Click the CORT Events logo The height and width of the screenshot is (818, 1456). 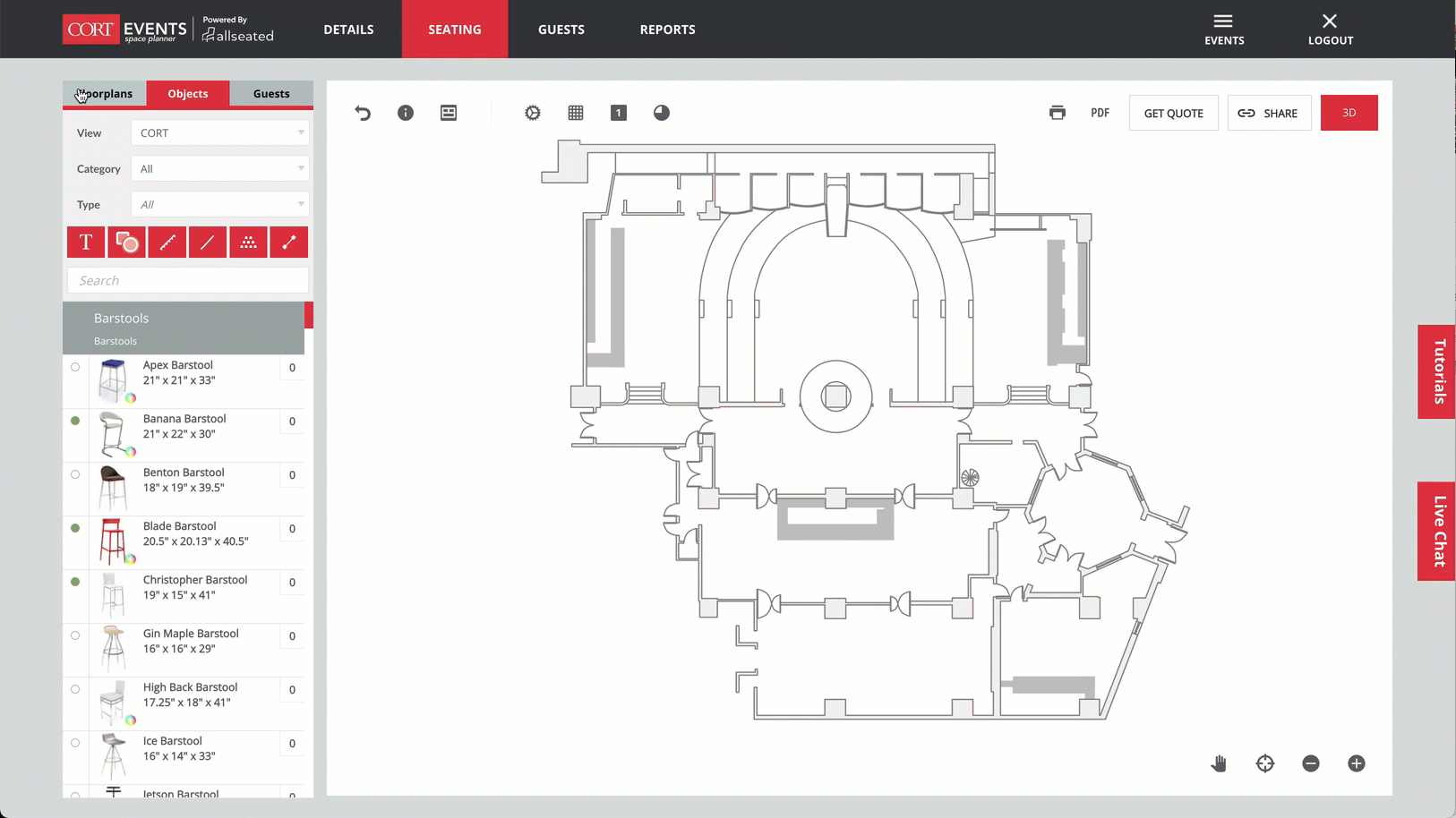[125, 30]
